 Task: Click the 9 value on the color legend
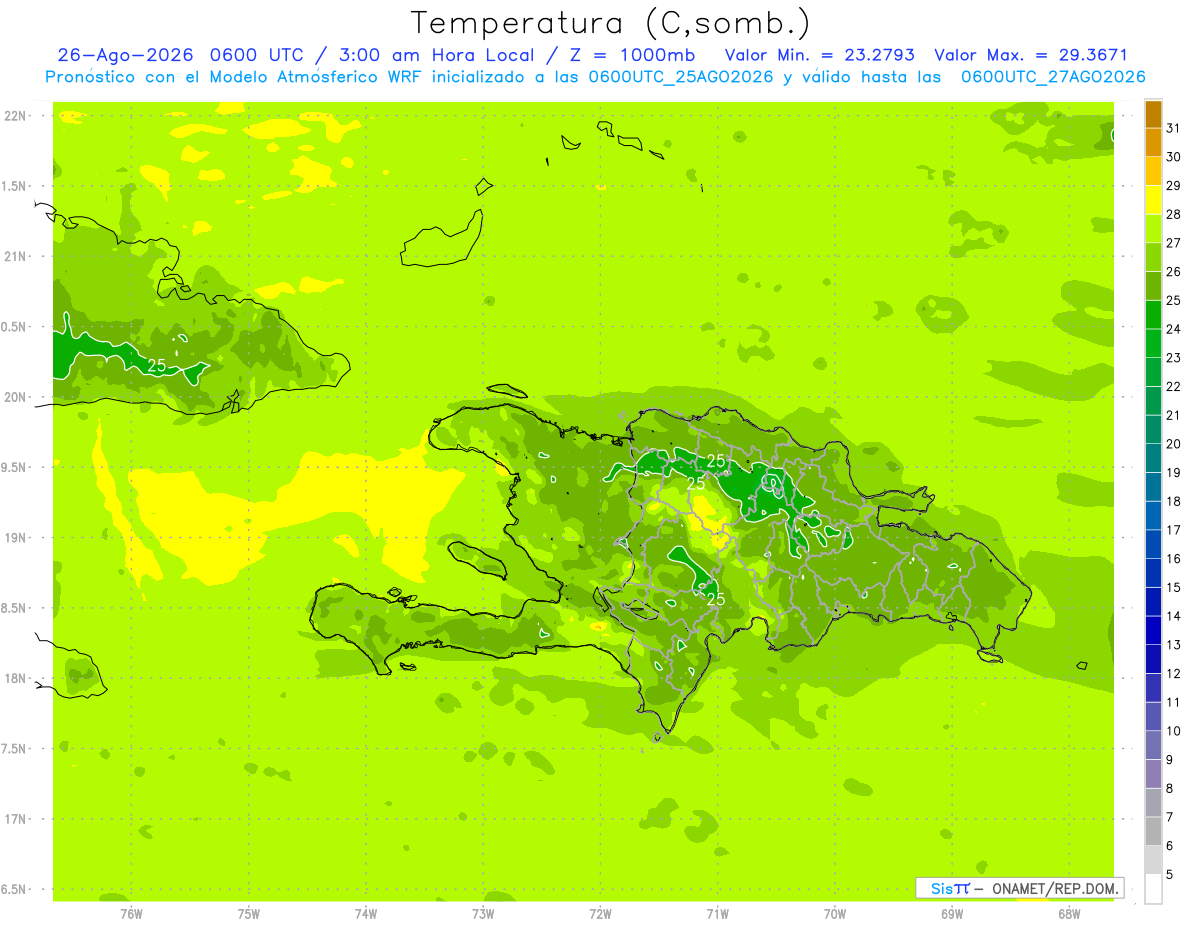coord(1169,760)
